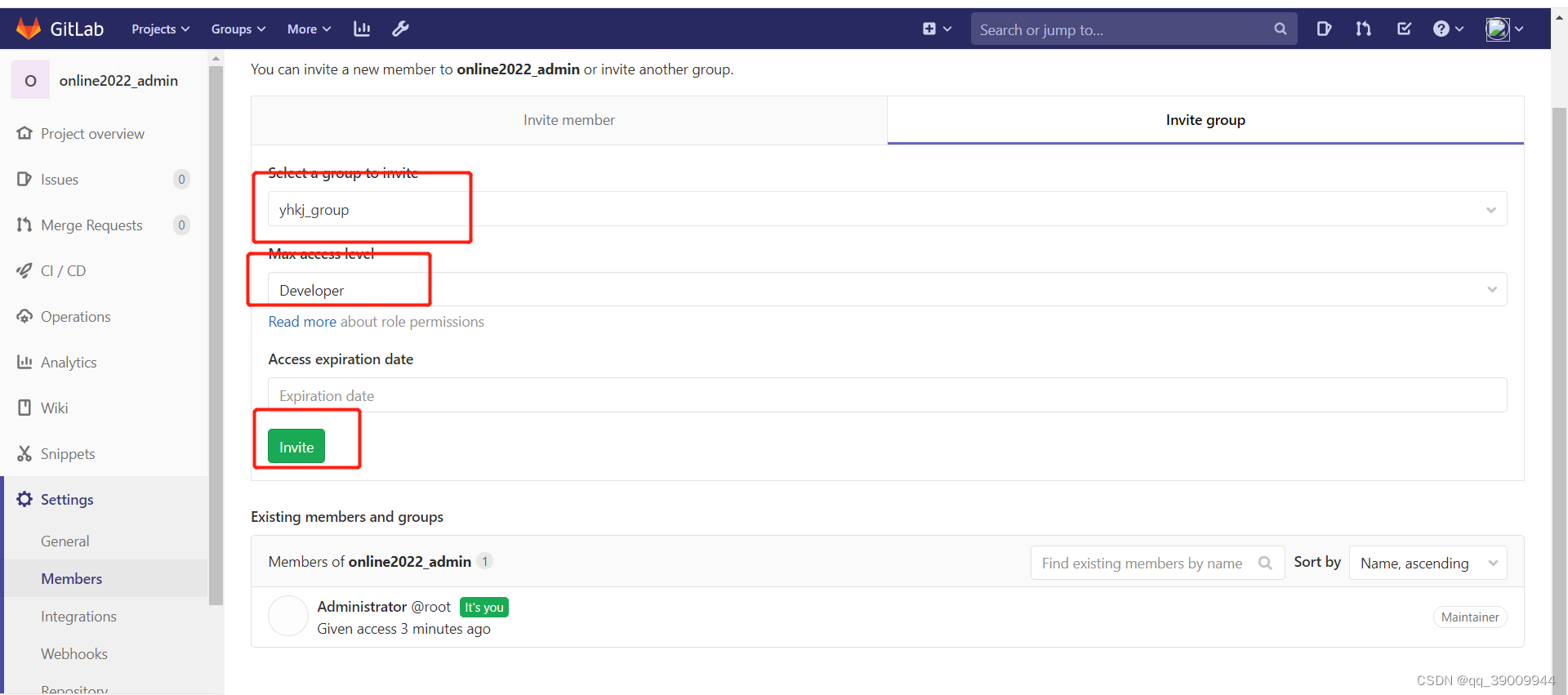The image size is (1568, 695).
Task: Open Merge requests icon in top navbar
Action: coord(1363,29)
